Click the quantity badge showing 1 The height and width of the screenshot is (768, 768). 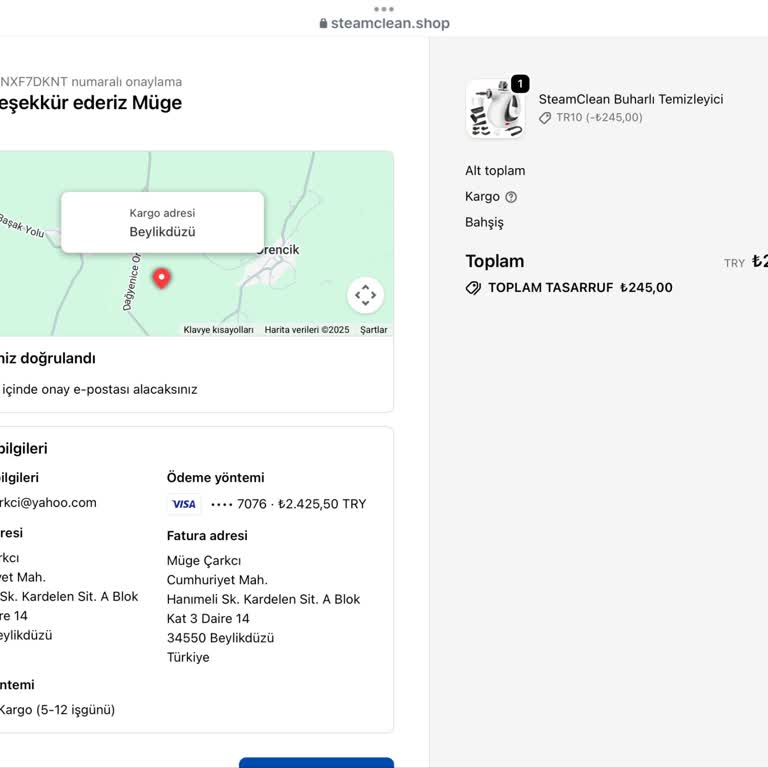520,84
